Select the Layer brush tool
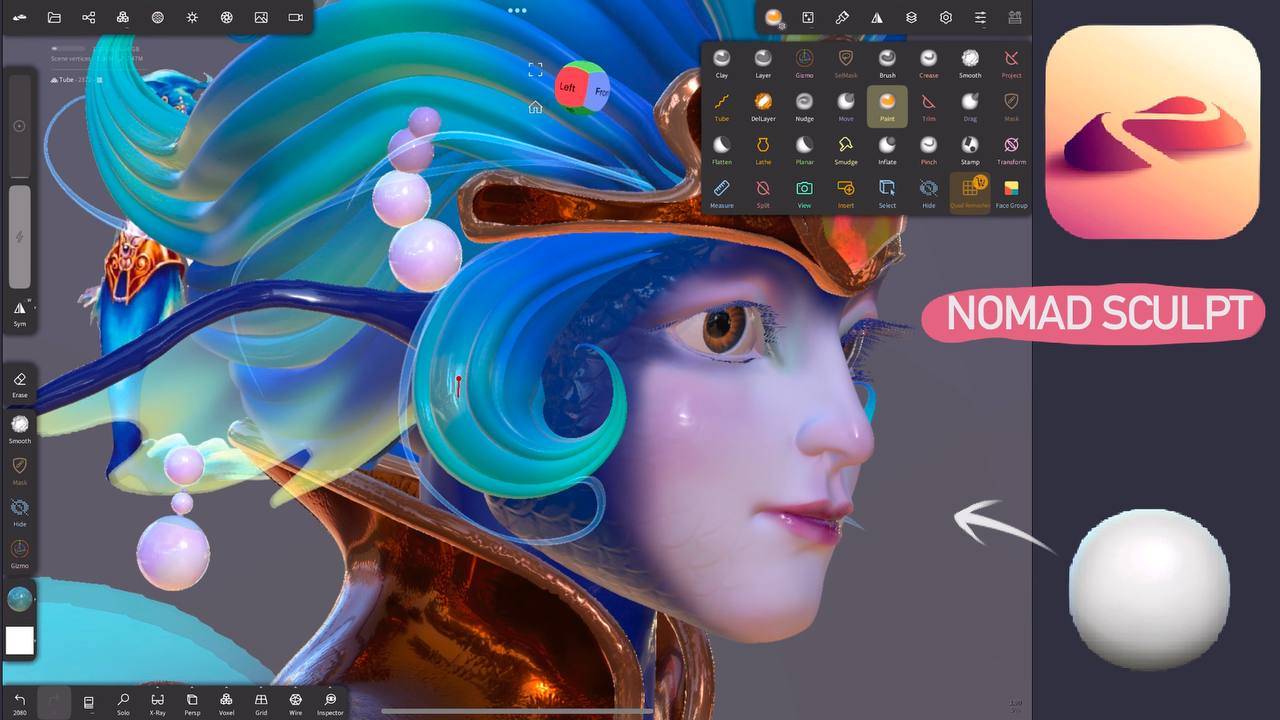The height and width of the screenshot is (720, 1280). coord(763,63)
